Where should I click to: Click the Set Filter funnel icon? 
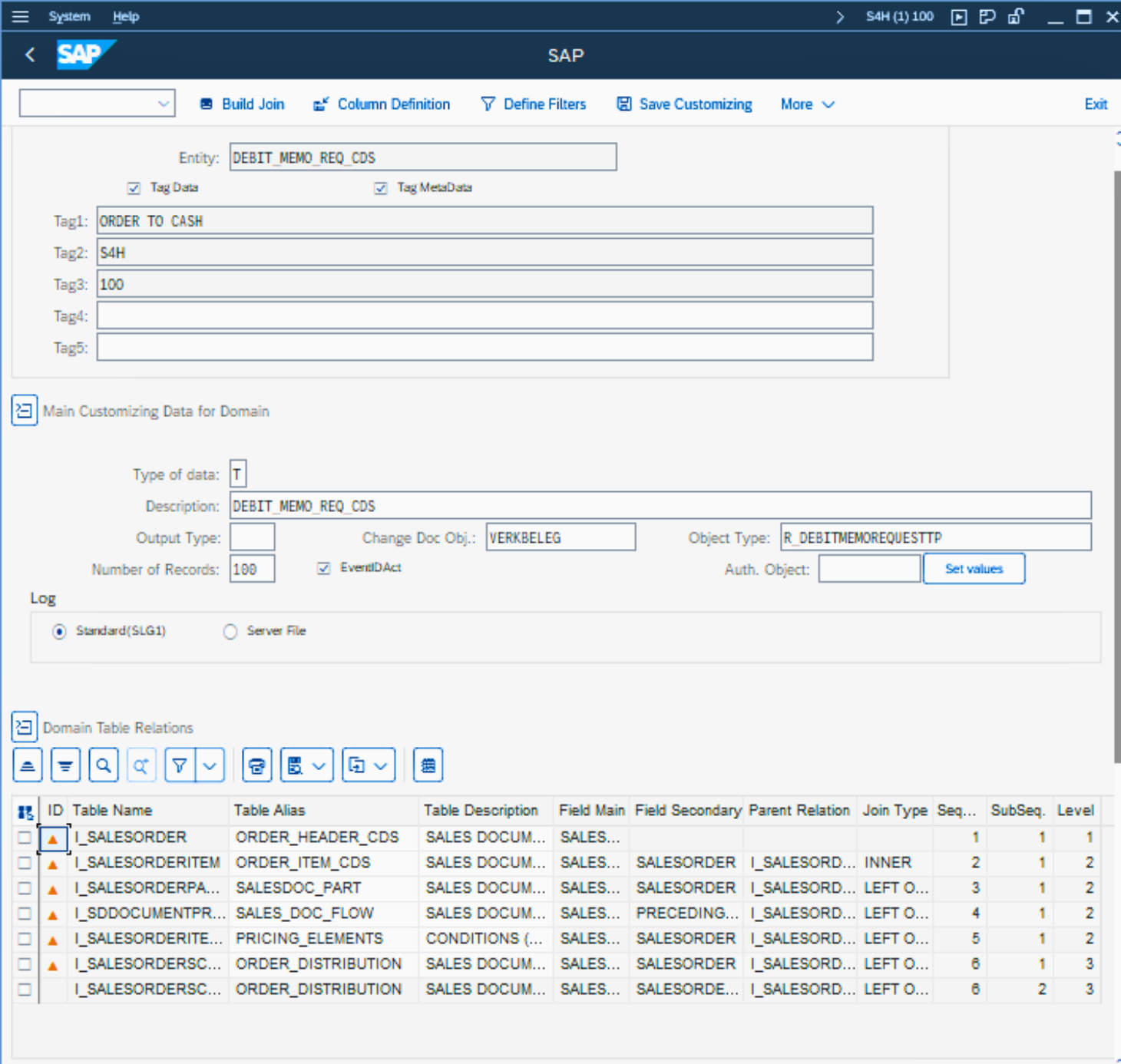point(180,765)
